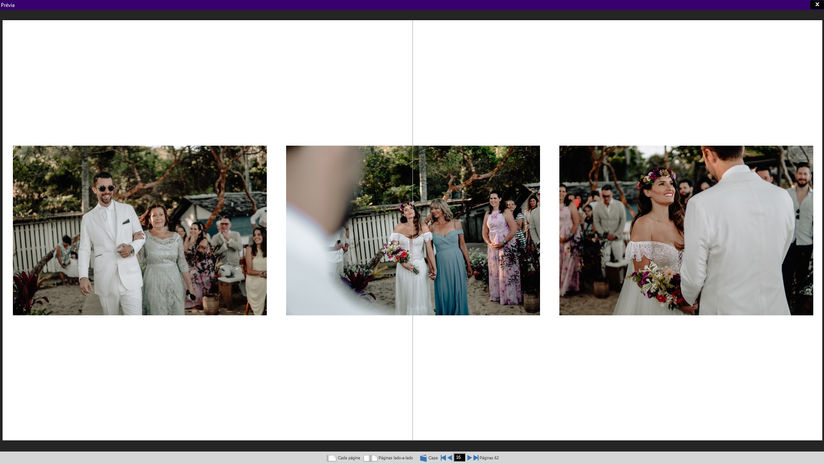The width and height of the screenshot is (824, 464).
Task: Jump to the first page
Action: tap(443, 458)
